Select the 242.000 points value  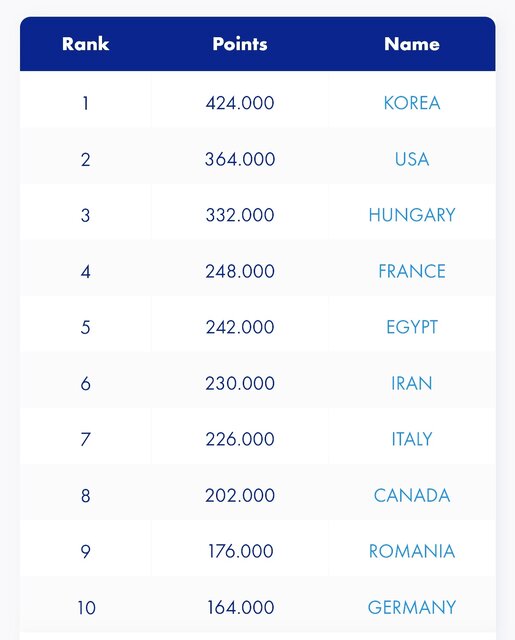pyautogui.click(x=240, y=327)
